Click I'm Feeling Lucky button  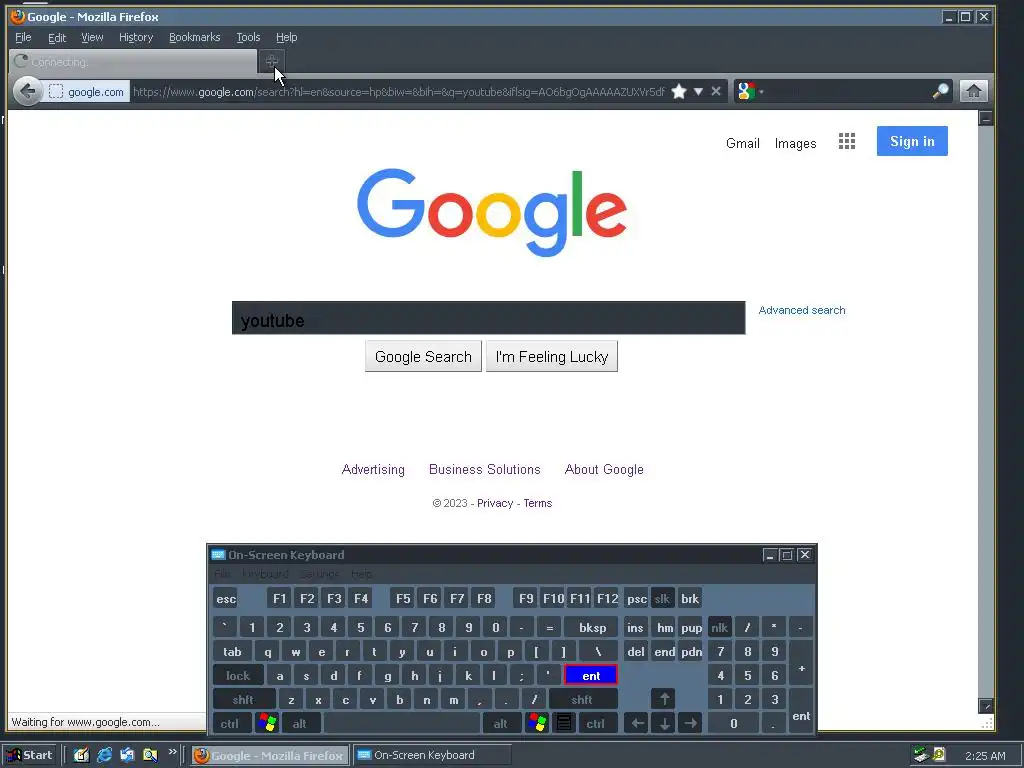(552, 357)
